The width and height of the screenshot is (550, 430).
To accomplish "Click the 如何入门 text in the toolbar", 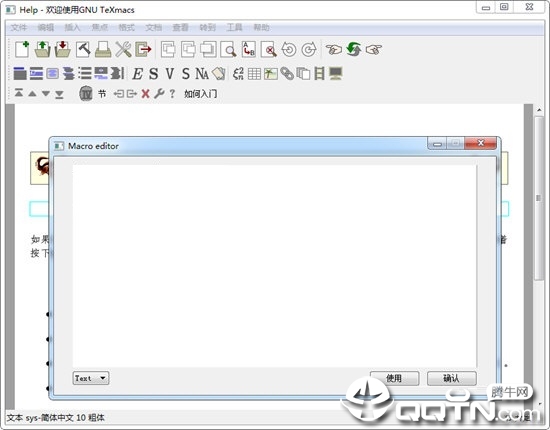I will [x=200, y=94].
